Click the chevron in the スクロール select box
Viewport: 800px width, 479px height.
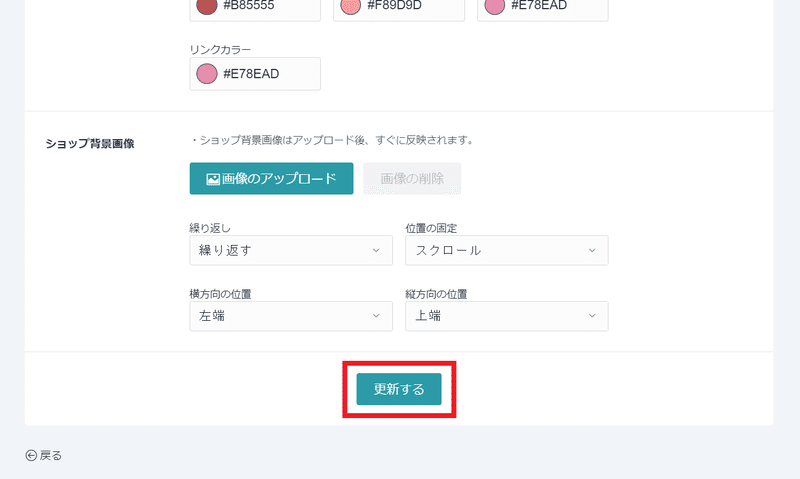point(592,250)
